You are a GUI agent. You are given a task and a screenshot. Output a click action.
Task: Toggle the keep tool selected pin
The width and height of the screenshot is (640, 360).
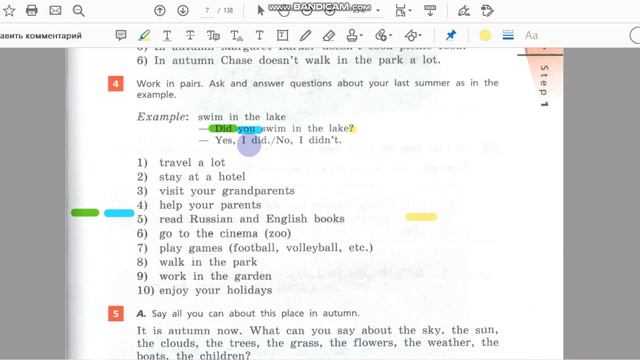[x=451, y=36]
